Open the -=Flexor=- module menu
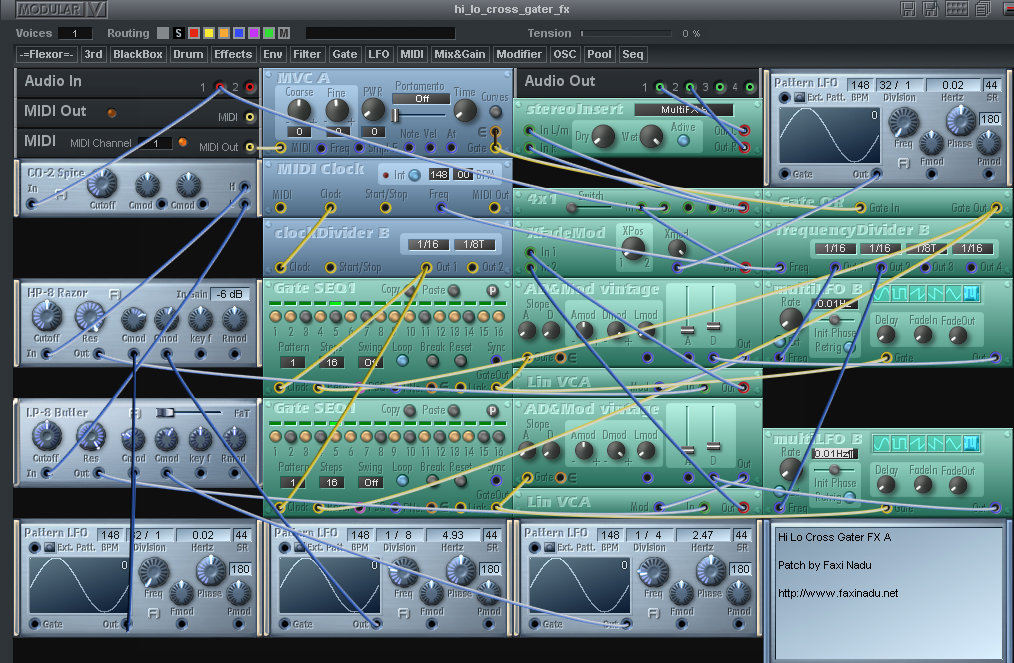 point(46,54)
